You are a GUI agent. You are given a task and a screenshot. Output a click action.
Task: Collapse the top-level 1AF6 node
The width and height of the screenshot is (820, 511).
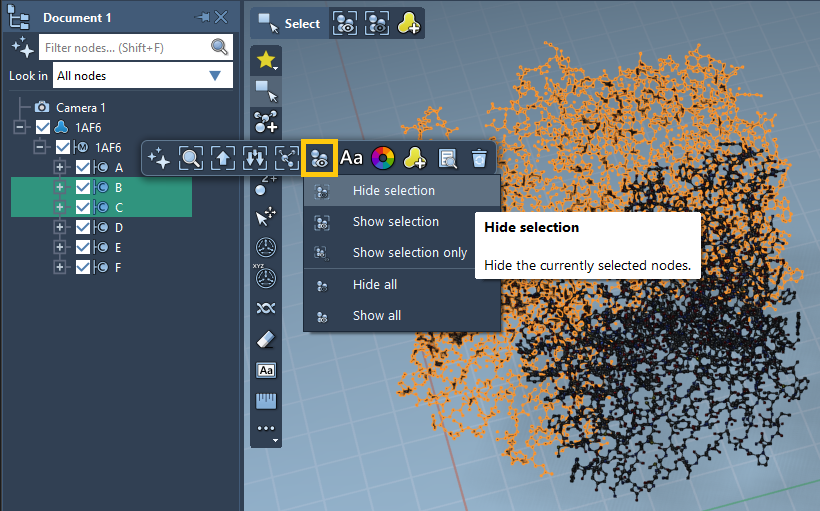20,127
